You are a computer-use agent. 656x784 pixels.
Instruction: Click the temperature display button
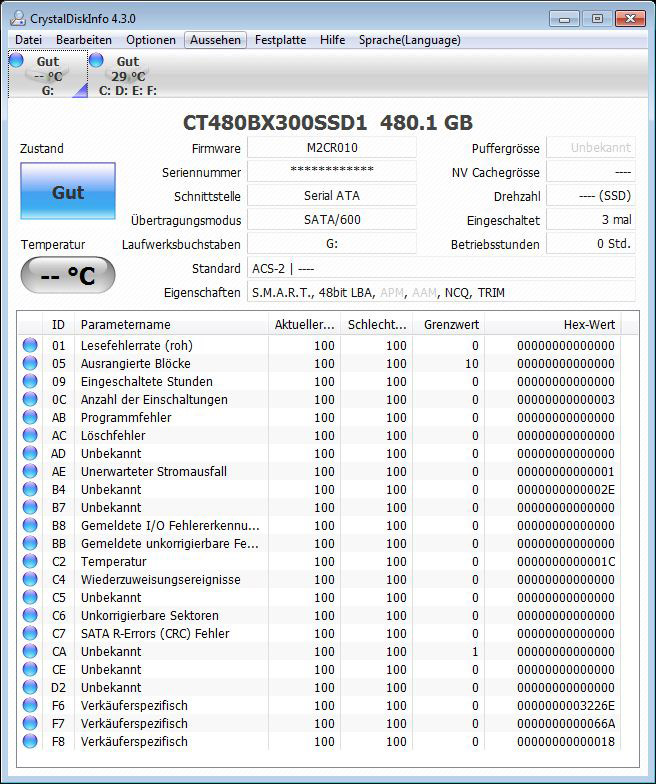pos(68,275)
